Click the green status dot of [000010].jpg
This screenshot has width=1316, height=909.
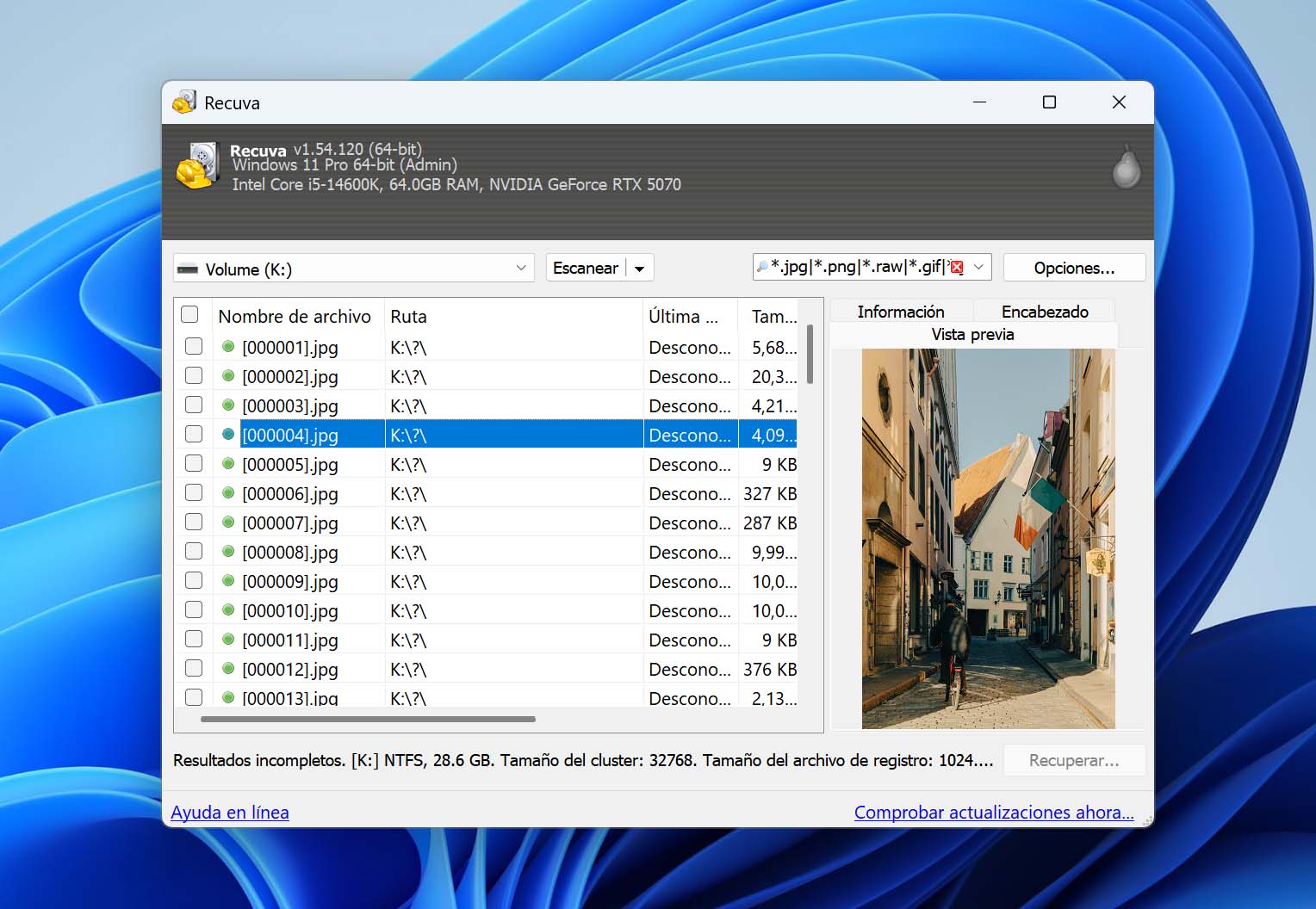tap(228, 610)
